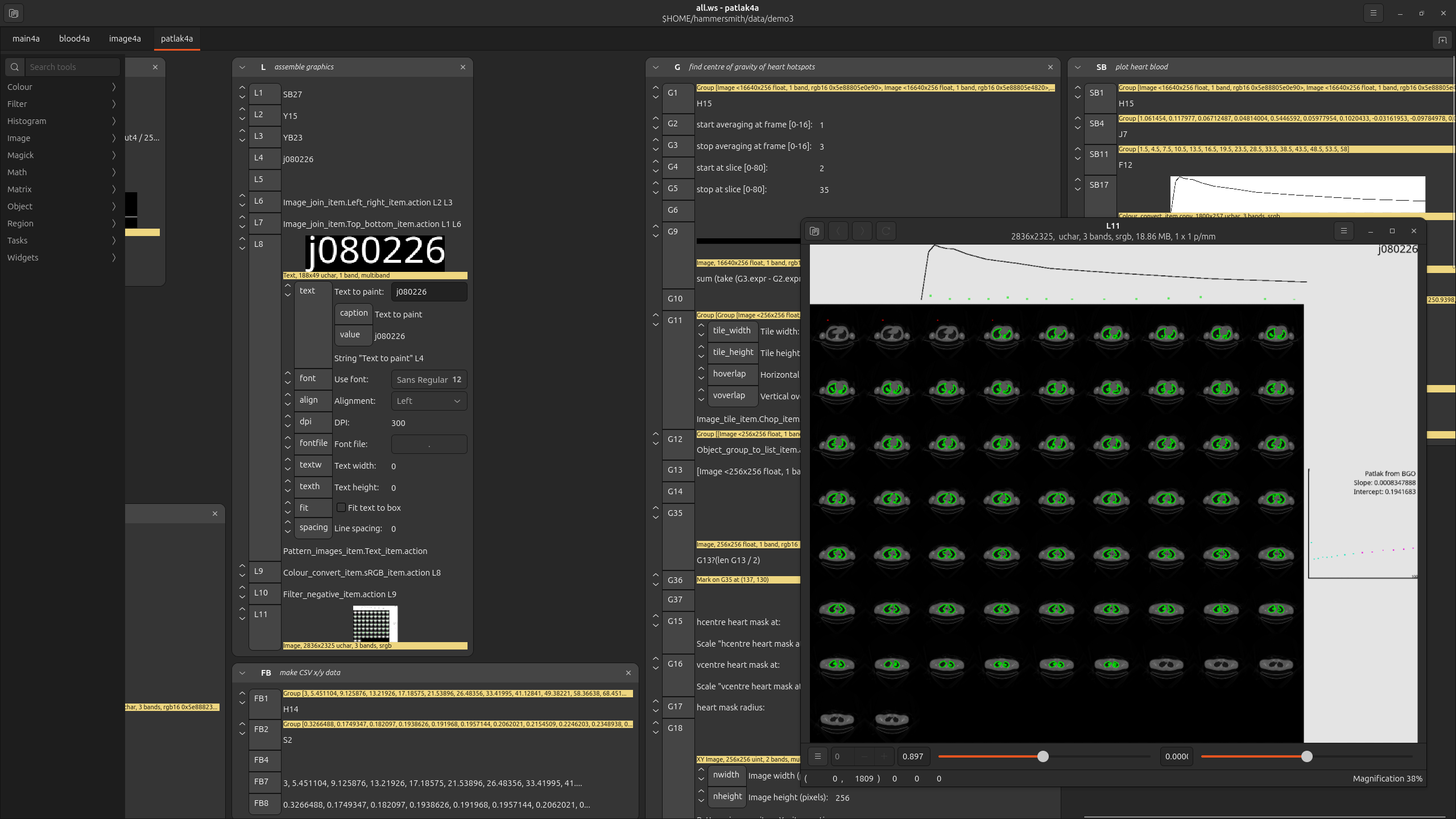Viewport: 1456px width, 819px height.
Task: Click the new tab icon at right of tab bar
Action: 1442,40
